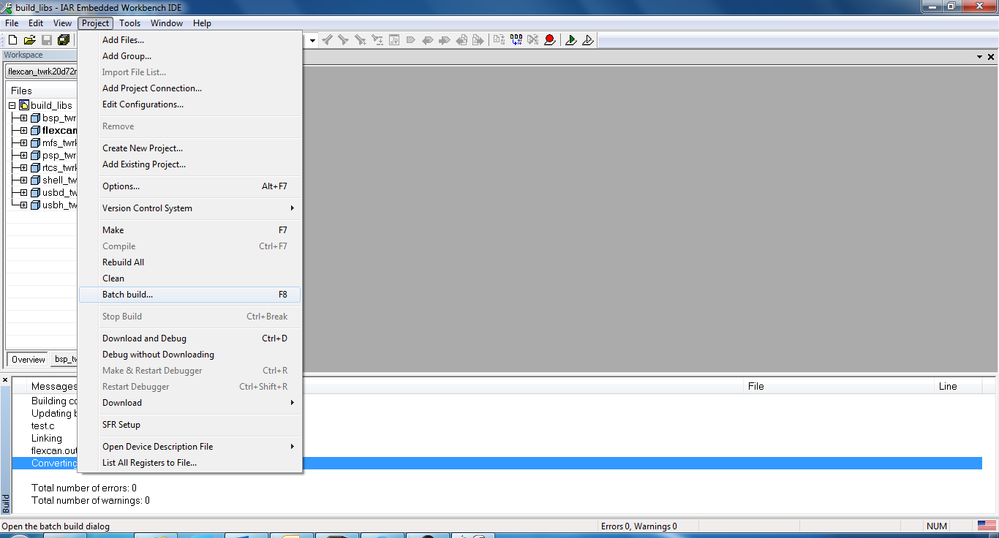Open the flexcan_twrk20d72m configuration dropdown

42,71
